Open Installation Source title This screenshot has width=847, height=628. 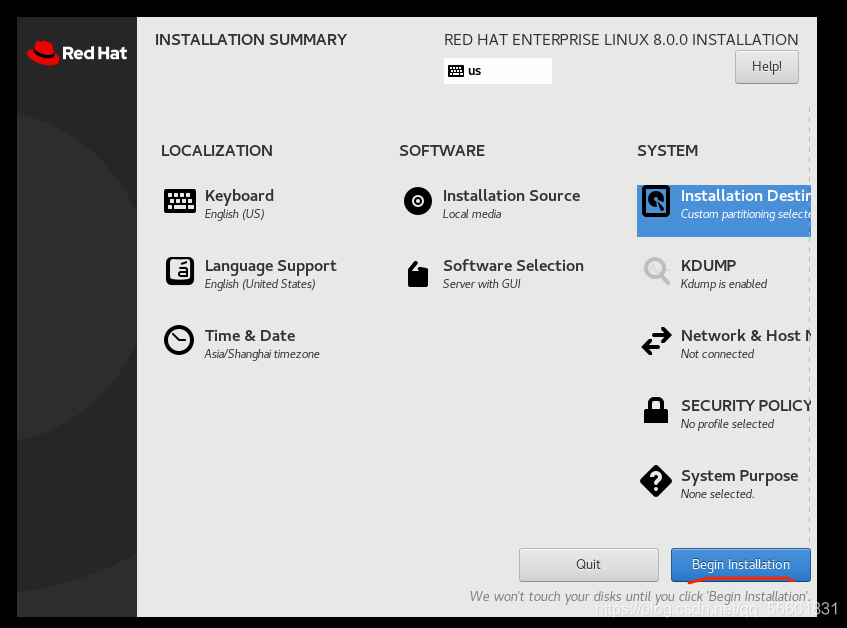(x=512, y=195)
